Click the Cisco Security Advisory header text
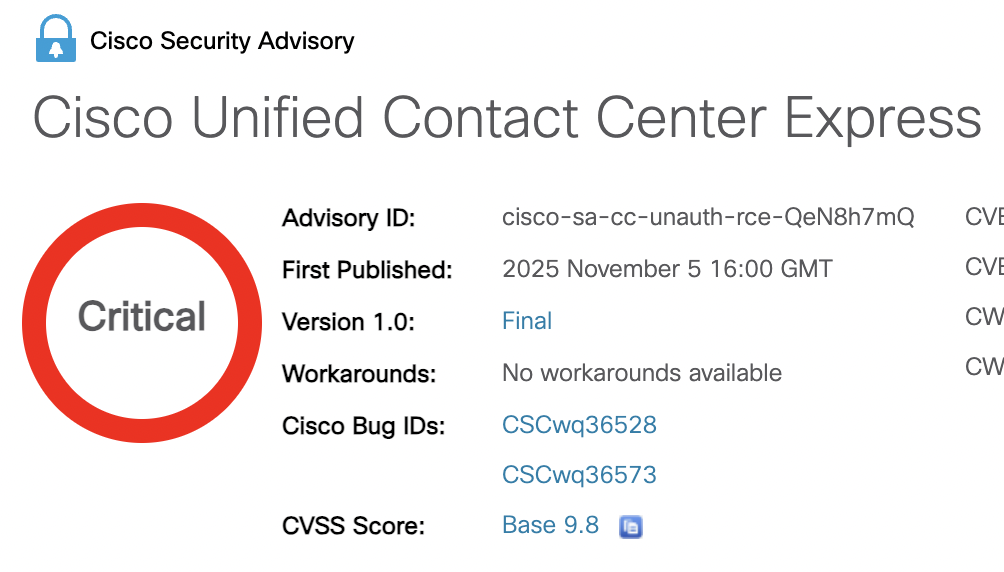The width and height of the screenshot is (1004, 572). click(x=222, y=41)
